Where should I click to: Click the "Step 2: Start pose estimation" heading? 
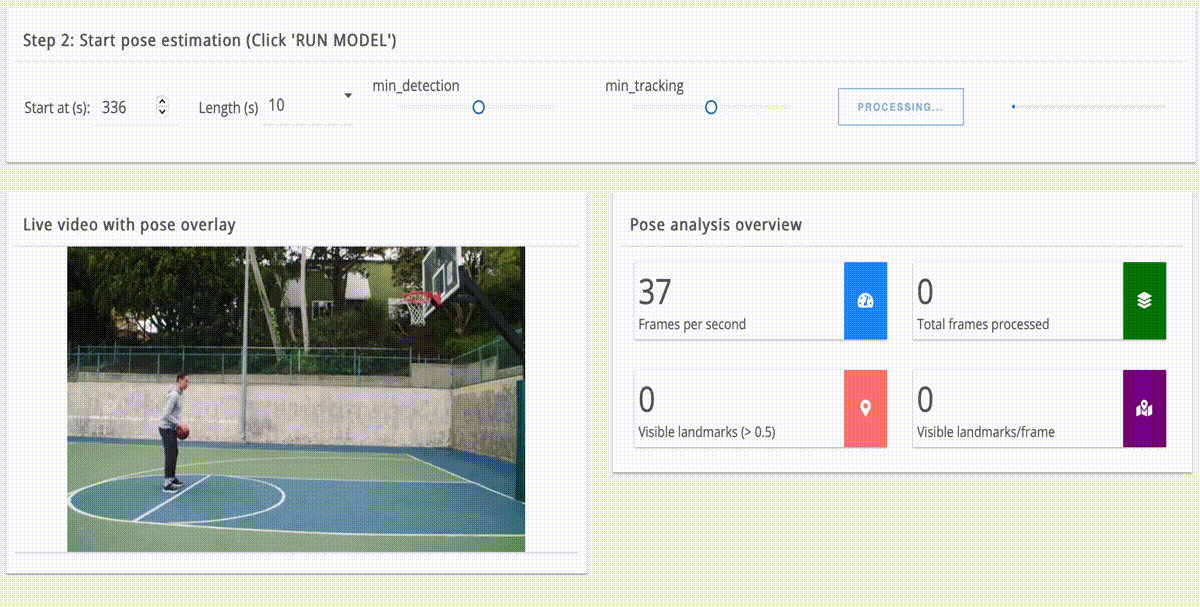[x=210, y=41]
